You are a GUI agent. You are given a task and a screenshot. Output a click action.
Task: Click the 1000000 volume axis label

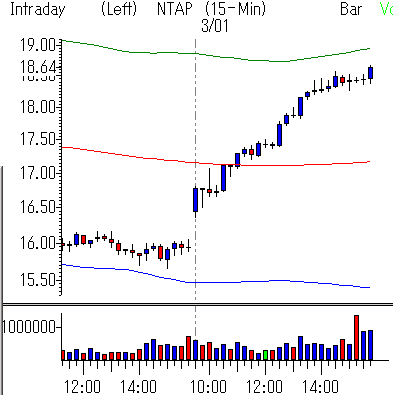[x=29, y=327]
